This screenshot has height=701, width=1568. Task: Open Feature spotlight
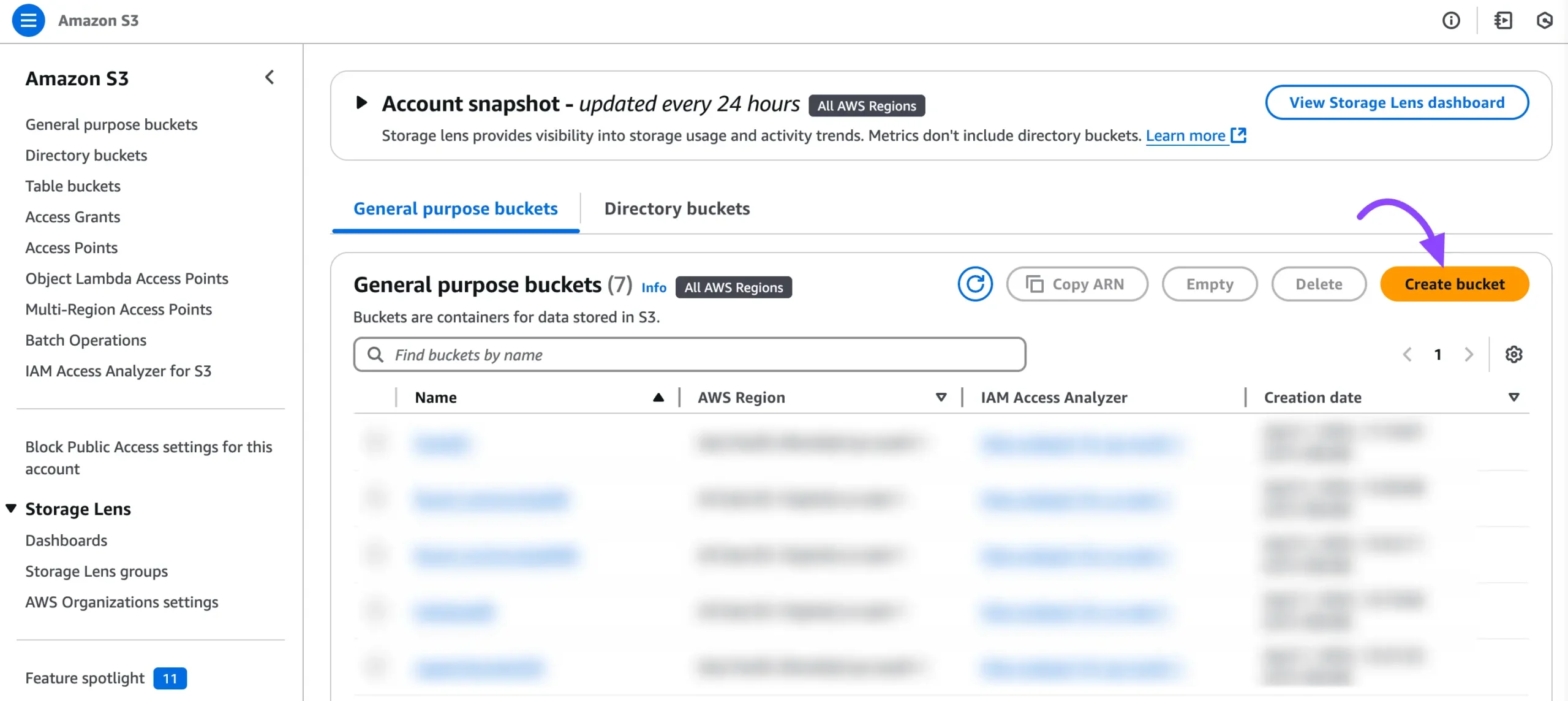[85, 678]
